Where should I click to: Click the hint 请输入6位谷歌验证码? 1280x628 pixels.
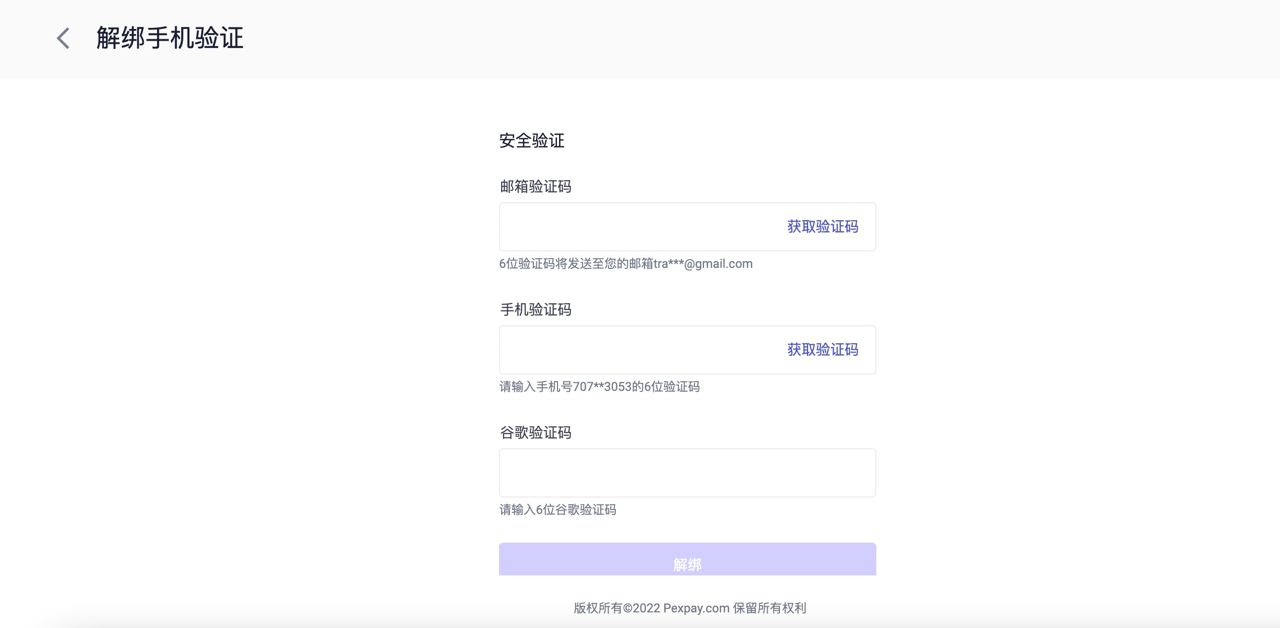[x=558, y=510]
